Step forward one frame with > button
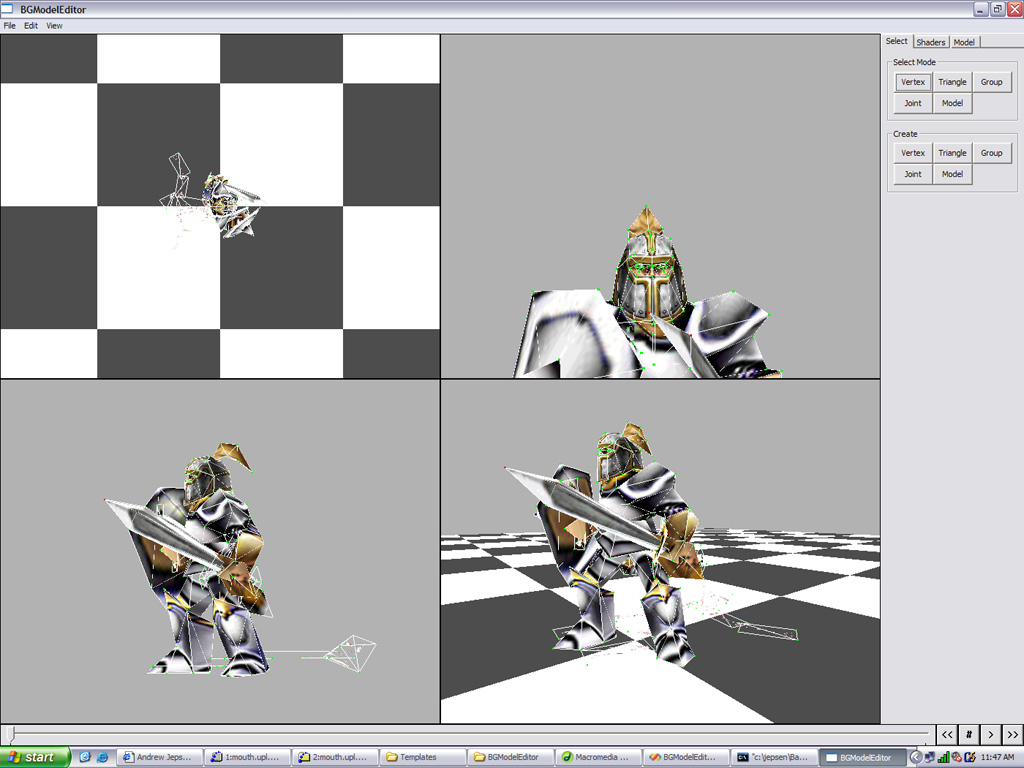This screenshot has height=768, width=1024. click(x=990, y=734)
